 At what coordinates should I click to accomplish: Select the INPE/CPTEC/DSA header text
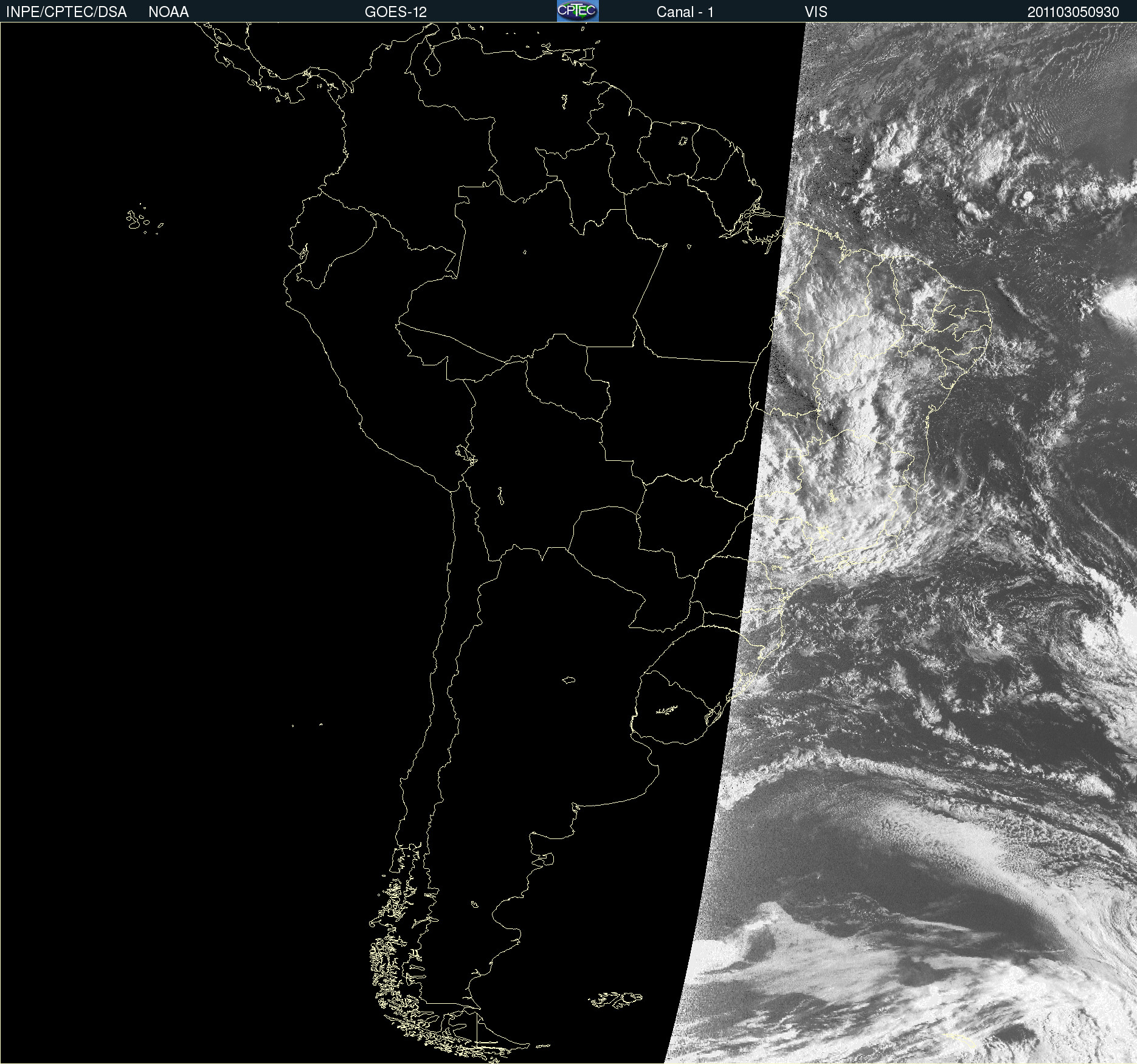pos(66,12)
